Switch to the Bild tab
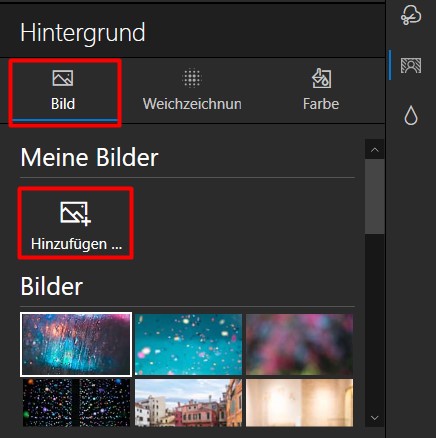This screenshot has height=438, width=436. [63, 91]
